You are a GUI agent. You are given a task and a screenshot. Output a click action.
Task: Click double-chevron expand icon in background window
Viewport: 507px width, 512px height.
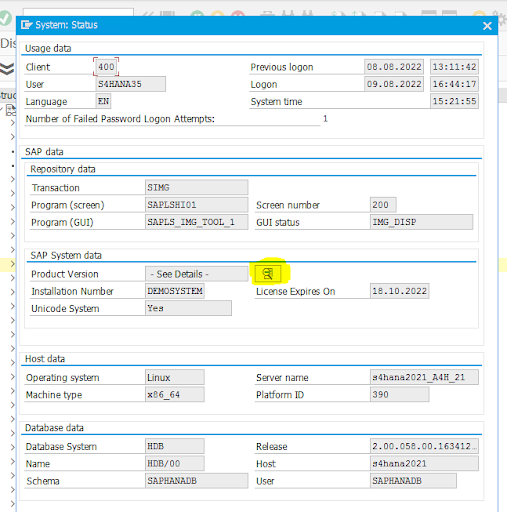click(x=7, y=69)
